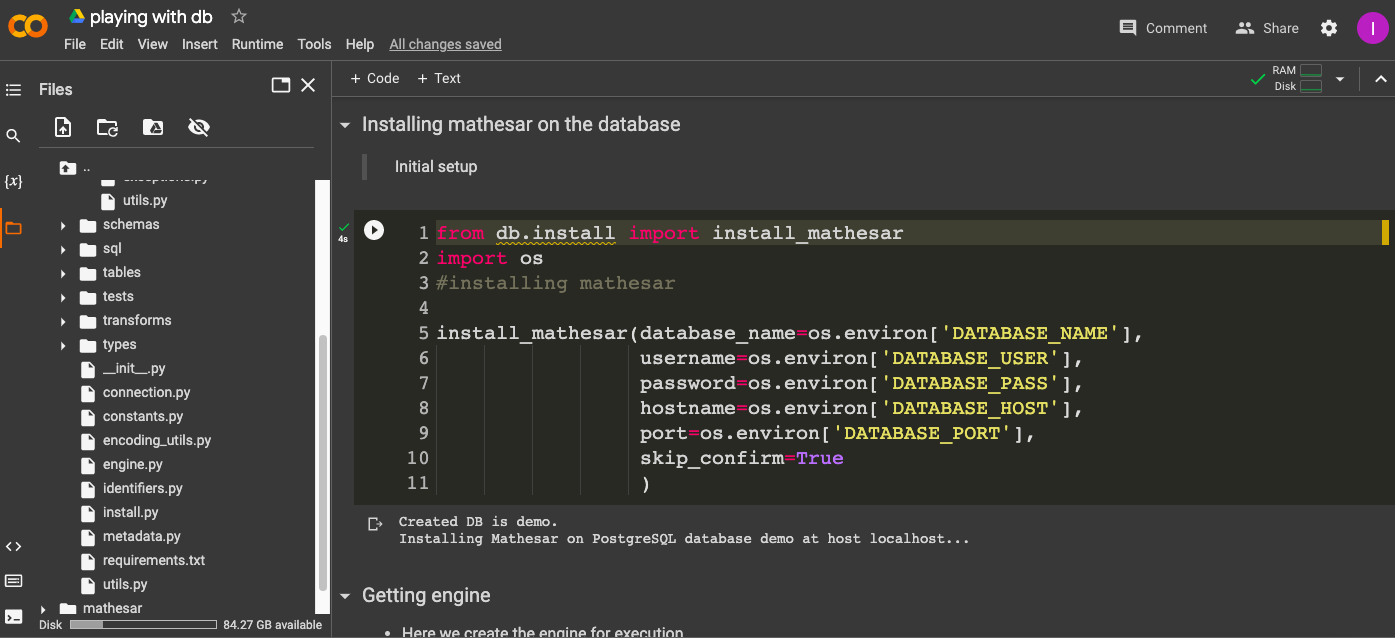Star the notebook next to its title
The width and height of the screenshot is (1395, 638).
[238, 16]
